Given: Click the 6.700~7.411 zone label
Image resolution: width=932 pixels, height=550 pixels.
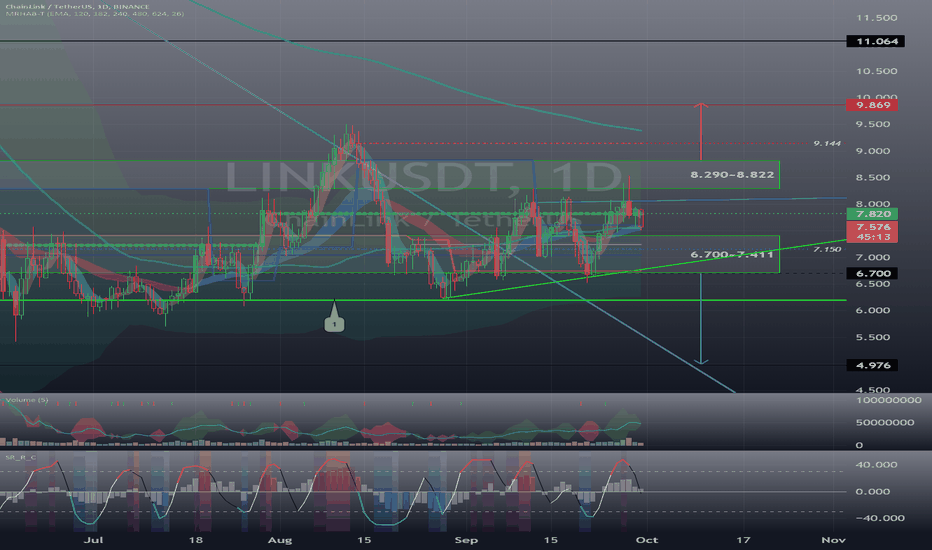Looking at the screenshot, I should (x=732, y=254).
